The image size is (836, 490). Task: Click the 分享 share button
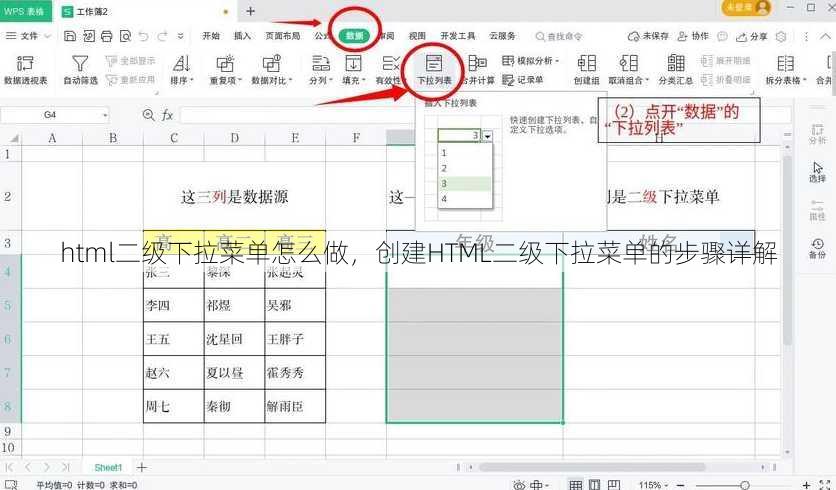pos(751,36)
